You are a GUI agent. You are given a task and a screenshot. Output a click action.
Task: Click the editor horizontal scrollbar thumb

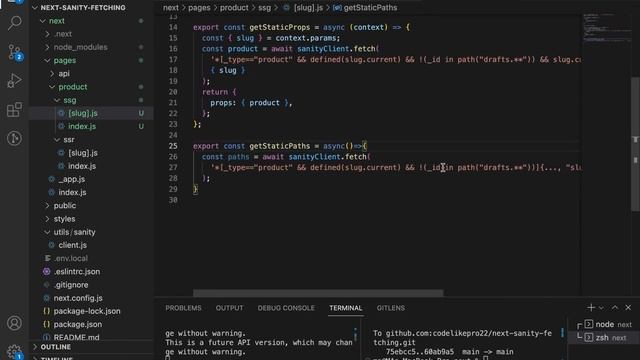[x=318, y=293]
